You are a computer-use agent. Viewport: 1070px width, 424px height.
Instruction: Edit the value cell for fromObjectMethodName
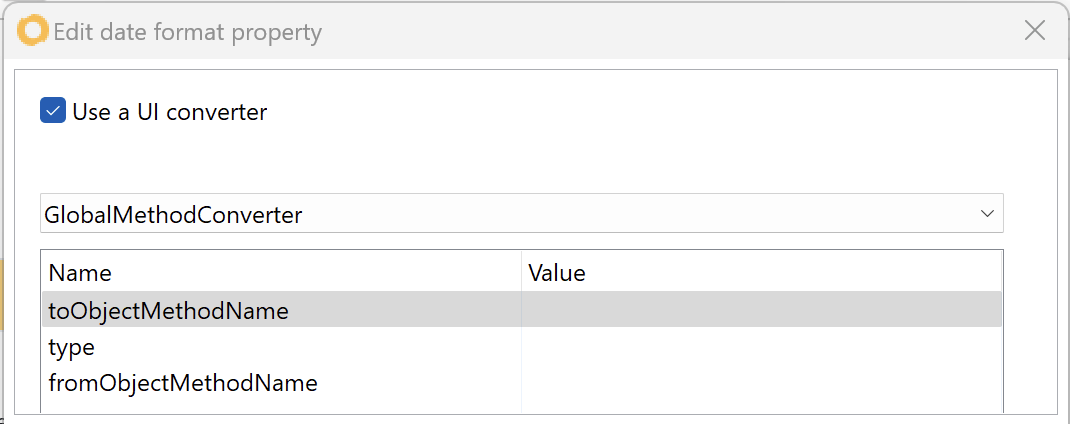760,382
